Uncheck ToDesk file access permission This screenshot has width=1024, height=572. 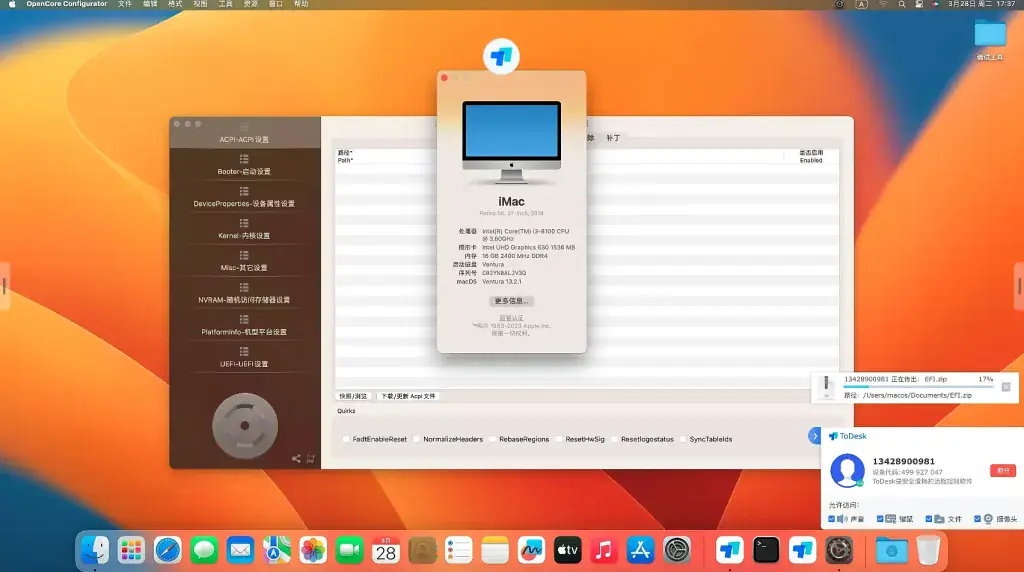tap(929, 519)
